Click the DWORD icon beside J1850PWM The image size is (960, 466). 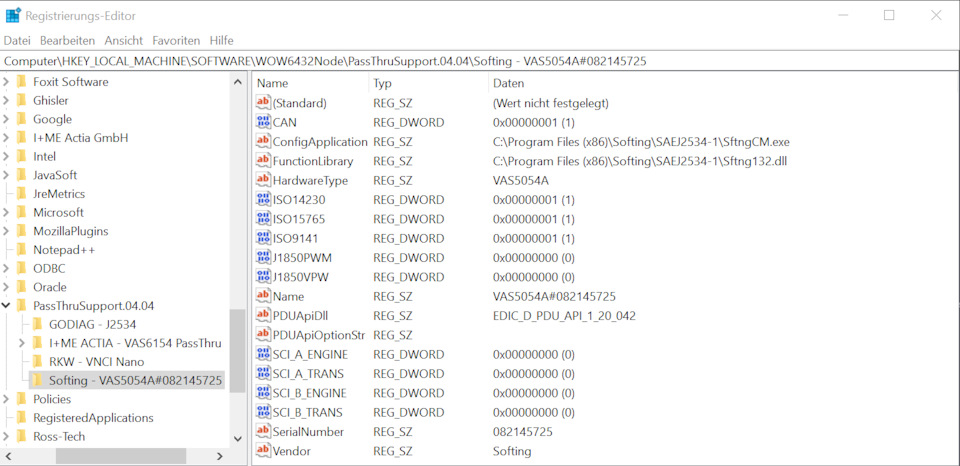263,257
